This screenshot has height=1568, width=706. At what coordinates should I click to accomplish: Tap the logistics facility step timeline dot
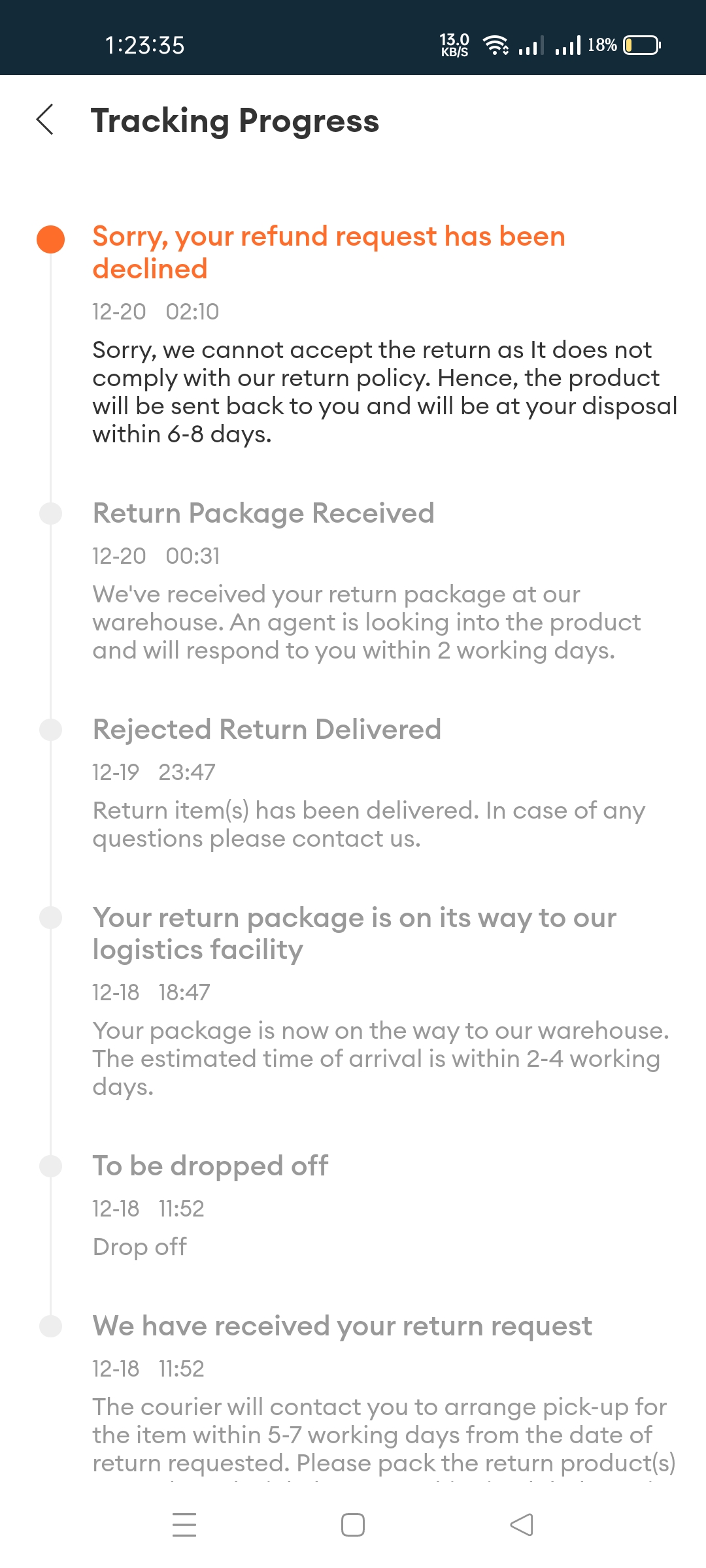coord(50,917)
